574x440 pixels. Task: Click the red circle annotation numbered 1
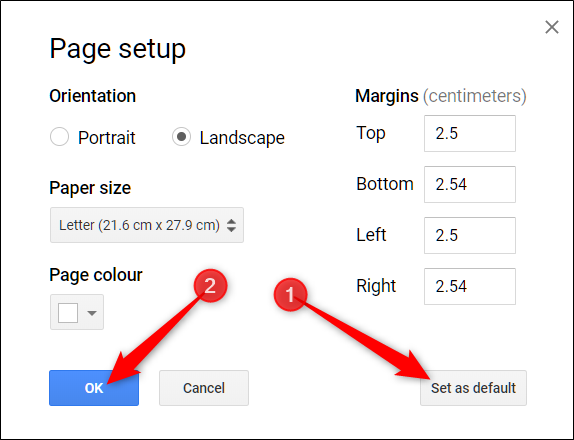[290, 295]
